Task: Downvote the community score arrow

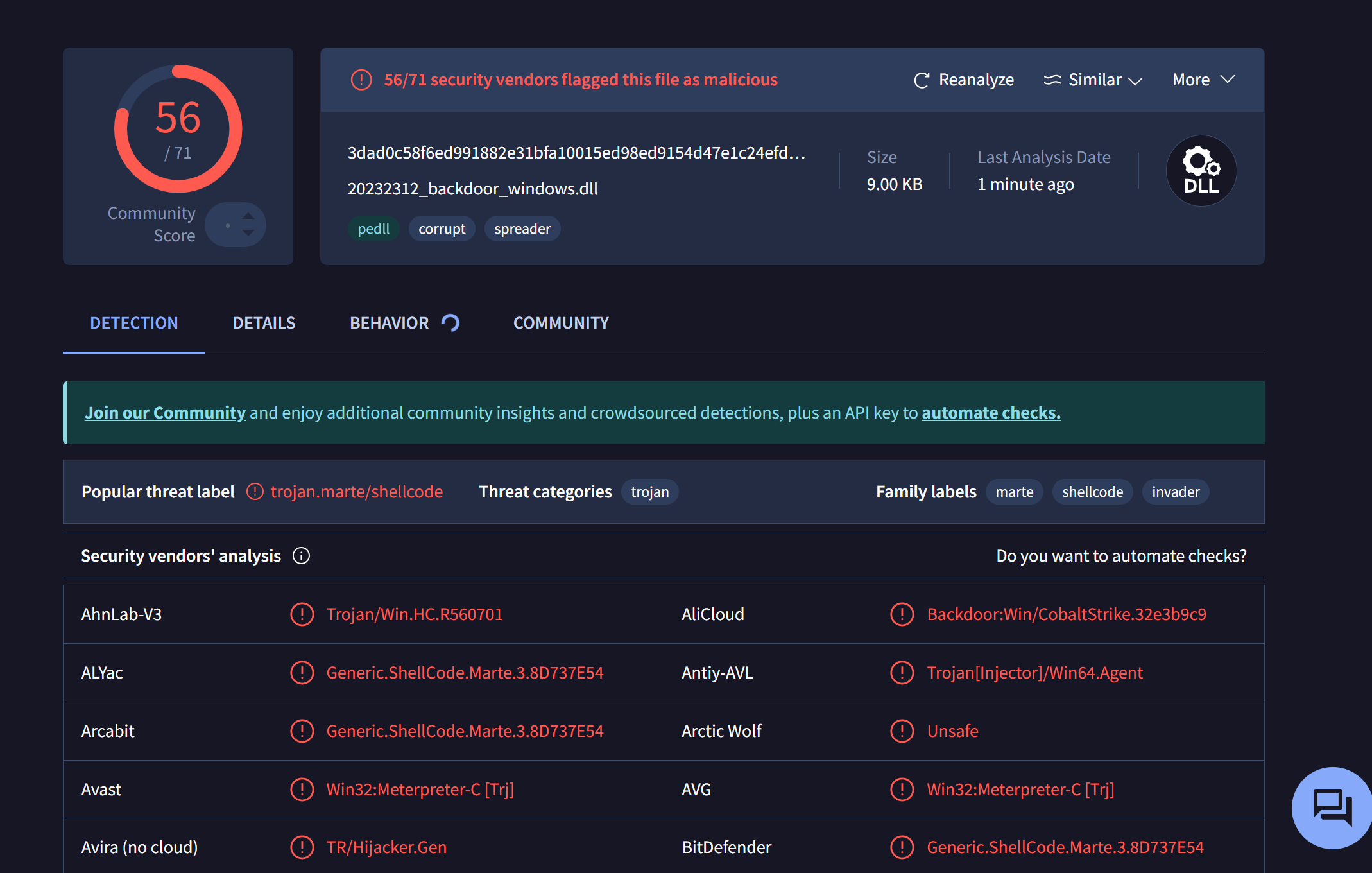Action: click(x=248, y=234)
